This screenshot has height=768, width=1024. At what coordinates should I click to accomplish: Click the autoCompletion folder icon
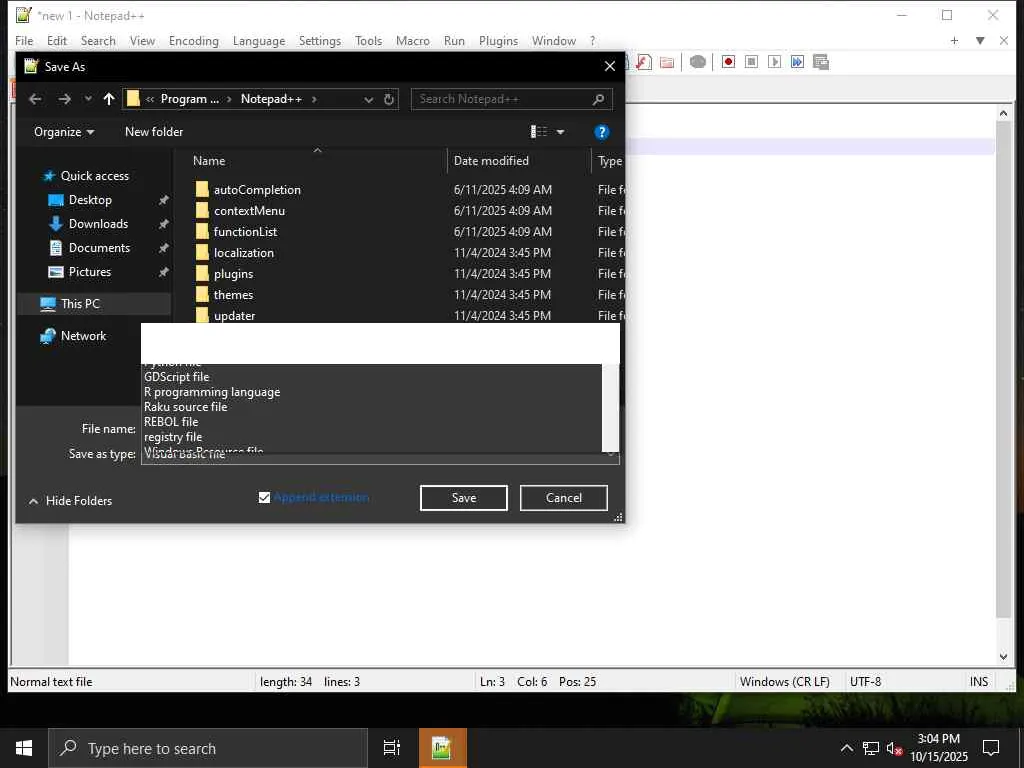tap(202, 189)
